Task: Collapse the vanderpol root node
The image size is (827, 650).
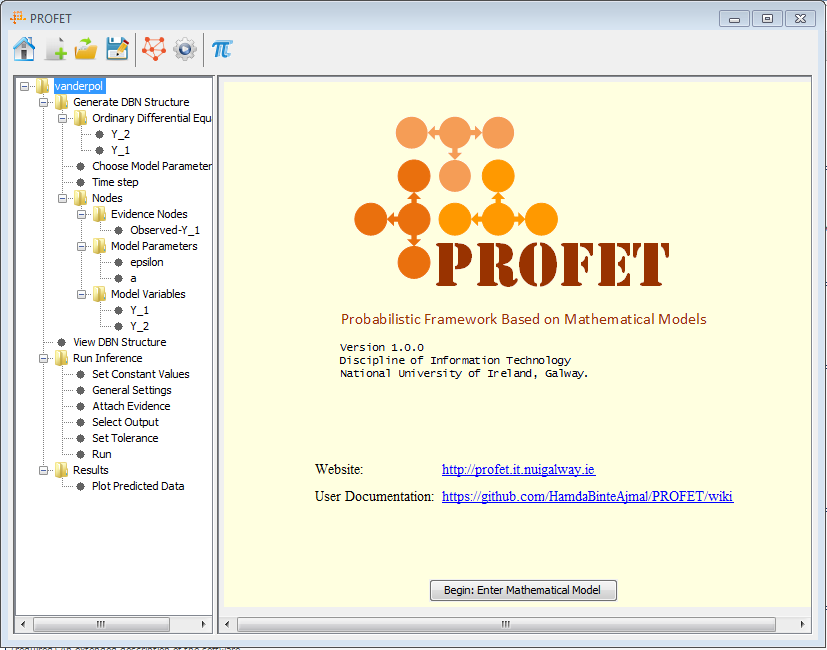Action: click(24, 86)
